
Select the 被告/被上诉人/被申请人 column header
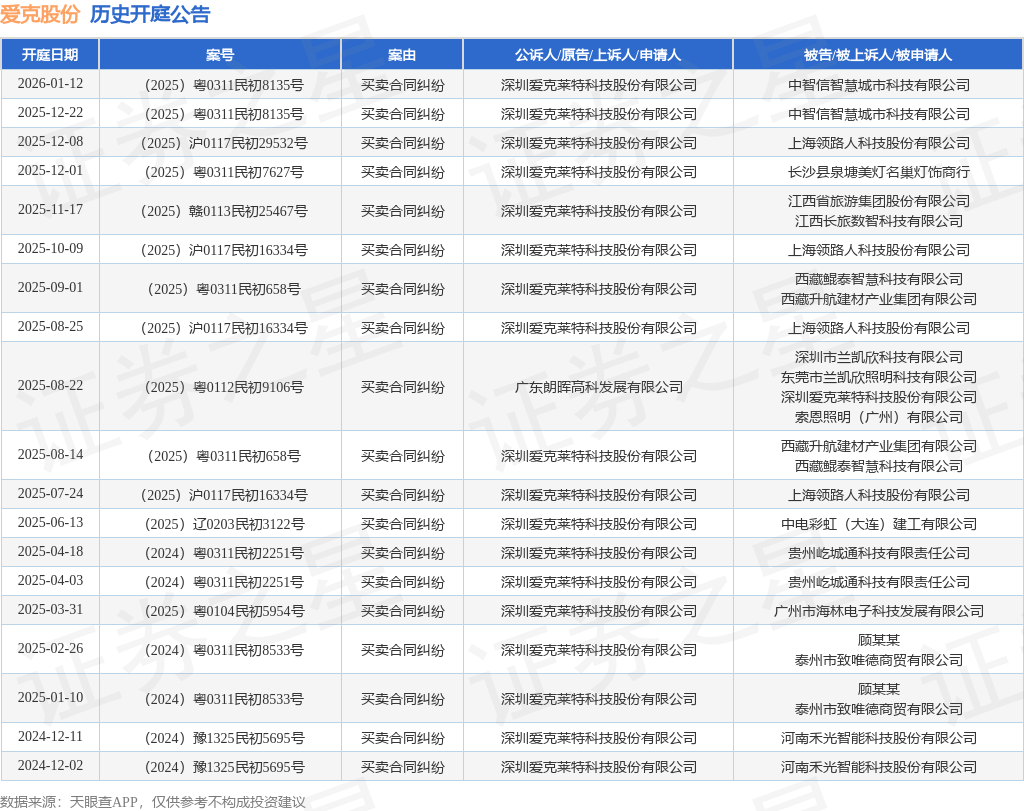[878, 55]
